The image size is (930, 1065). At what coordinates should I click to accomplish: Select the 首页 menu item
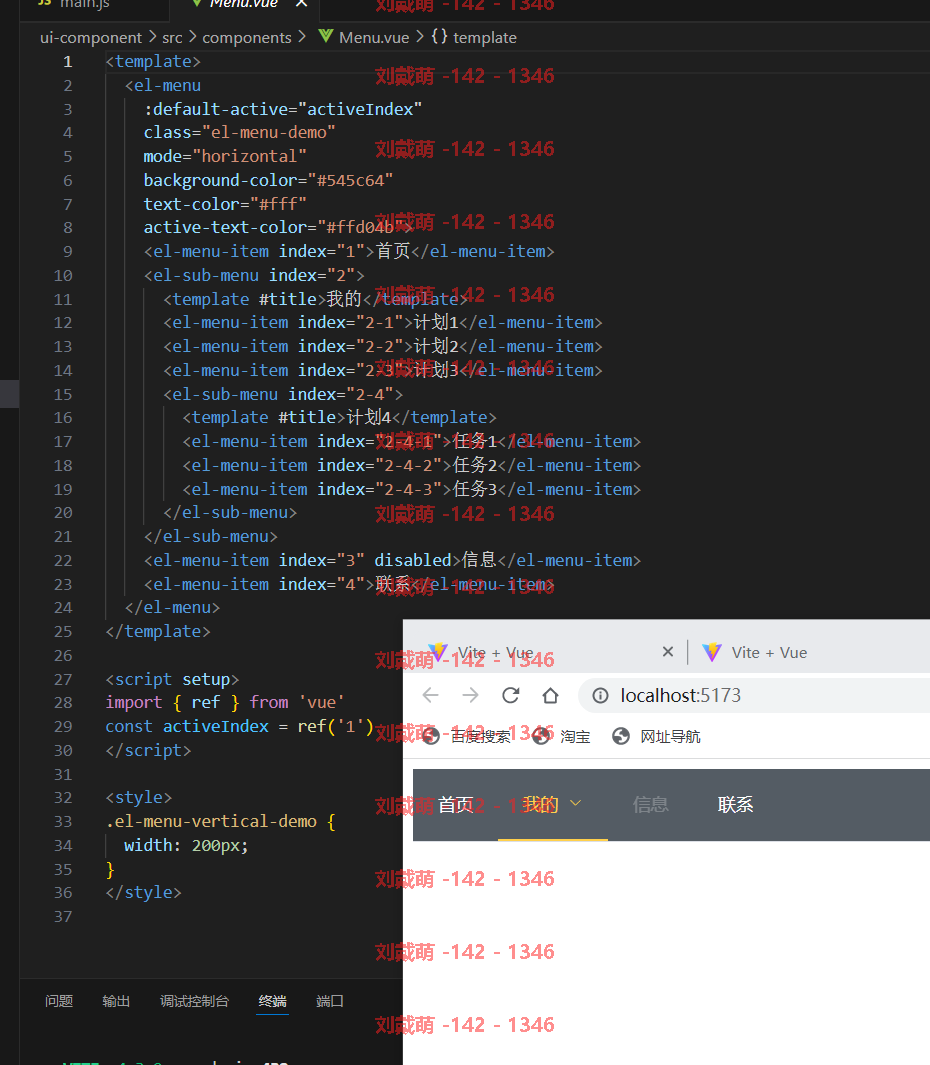[456, 805]
